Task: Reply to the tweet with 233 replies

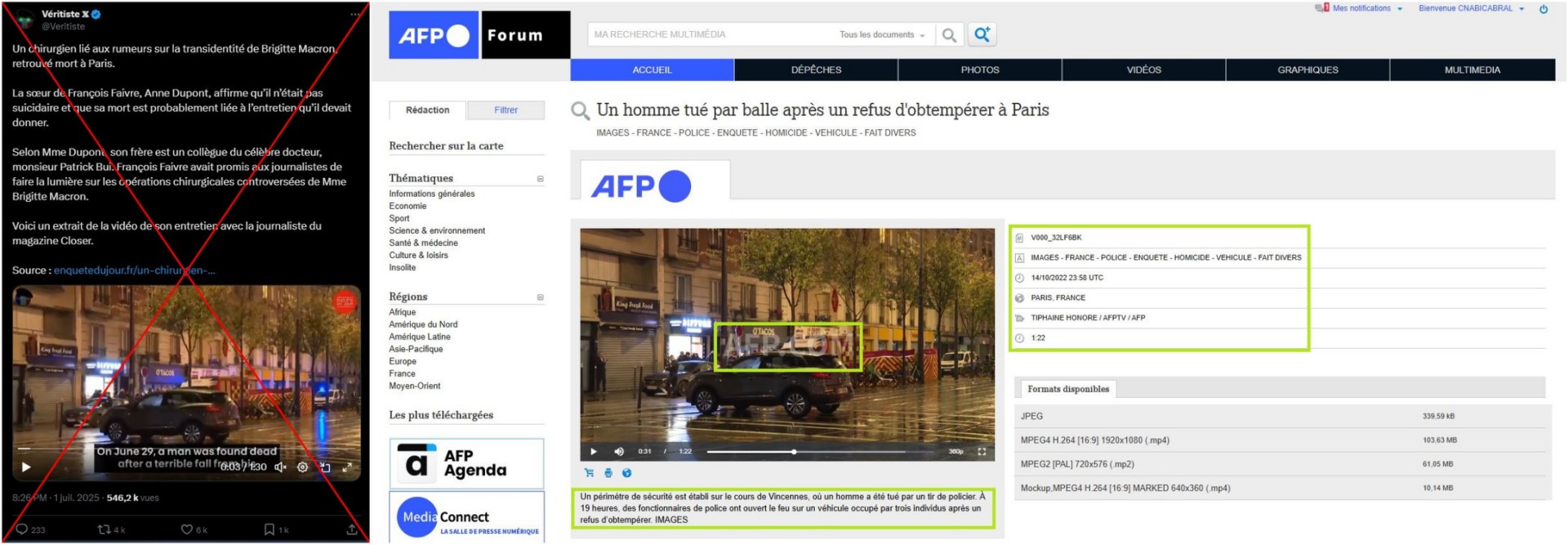Action: point(30,529)
